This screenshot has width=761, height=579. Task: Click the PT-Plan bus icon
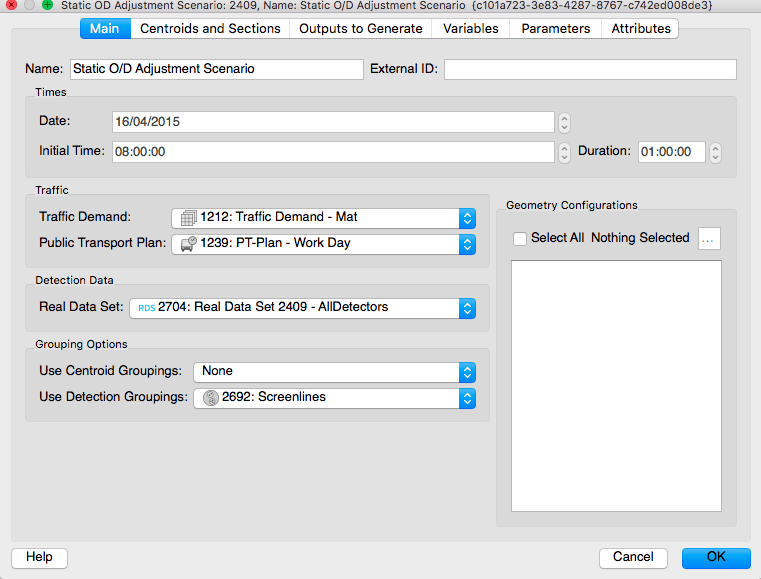[188, 244]
